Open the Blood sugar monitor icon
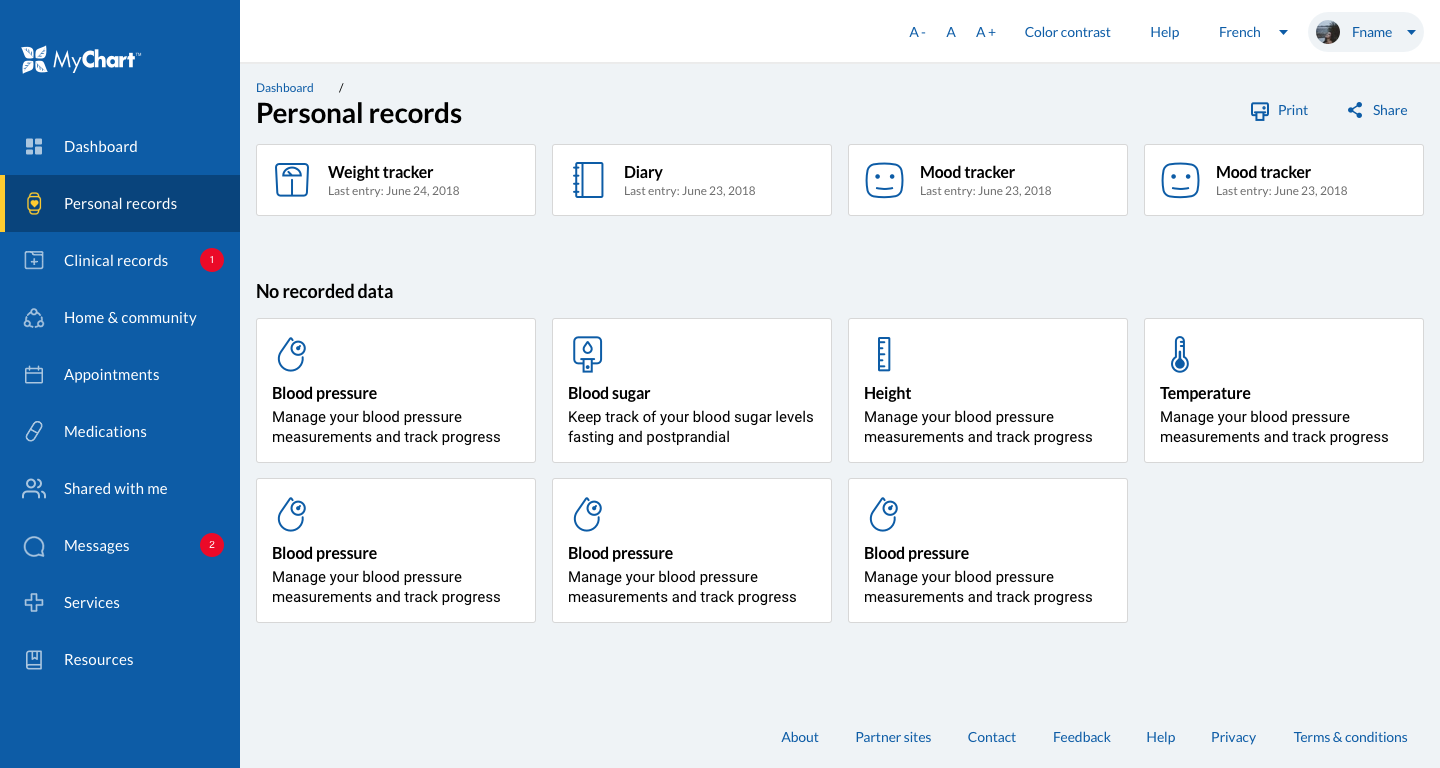 (x=587, y=354)
